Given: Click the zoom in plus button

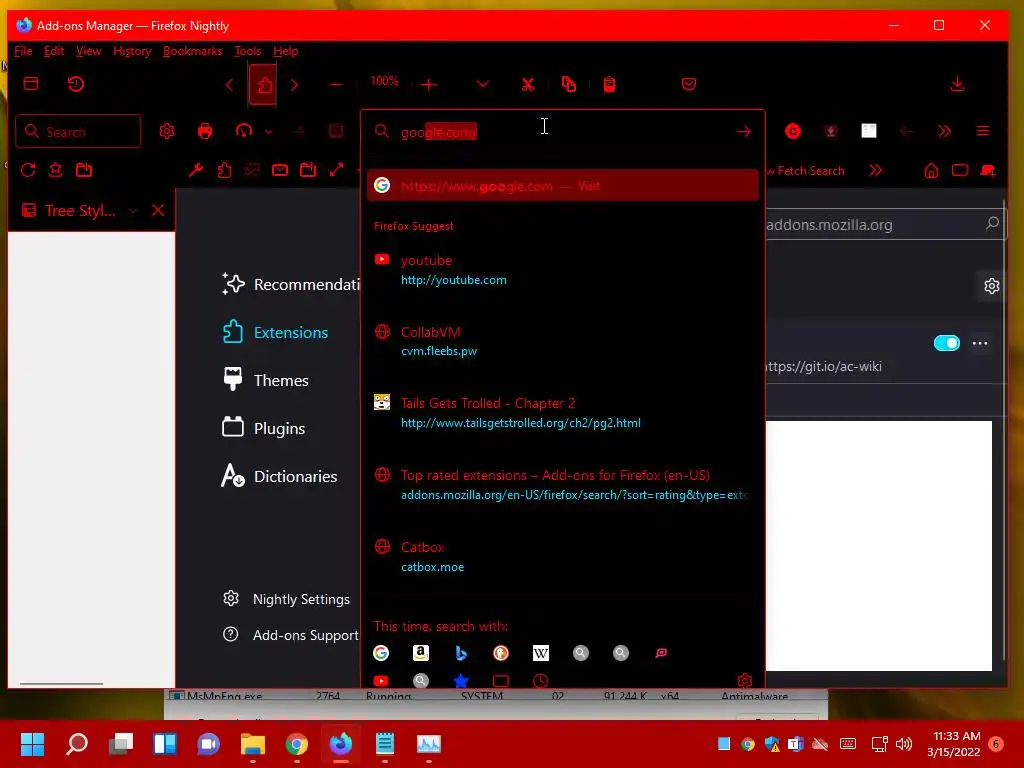Looking at the screenshot, I should point(429,84).
